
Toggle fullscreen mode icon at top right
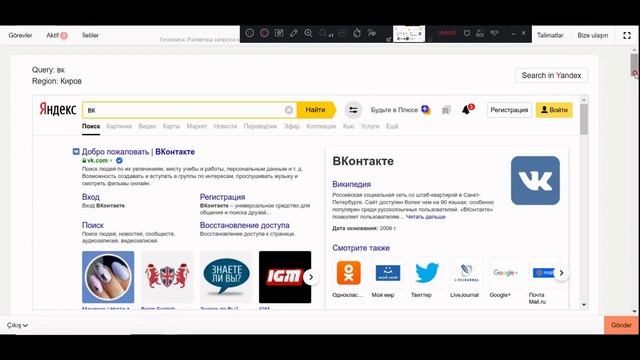tap(627, 36)
